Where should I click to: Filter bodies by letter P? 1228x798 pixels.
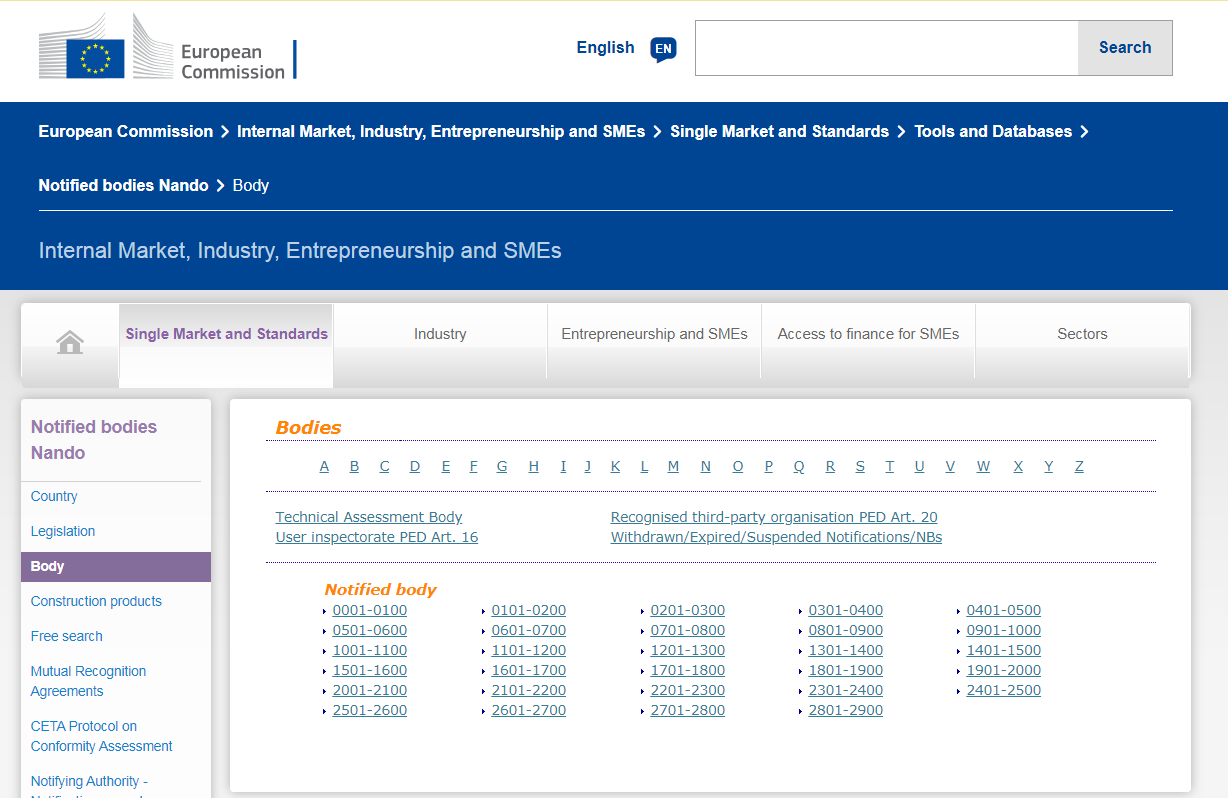[x=769, y=466]
